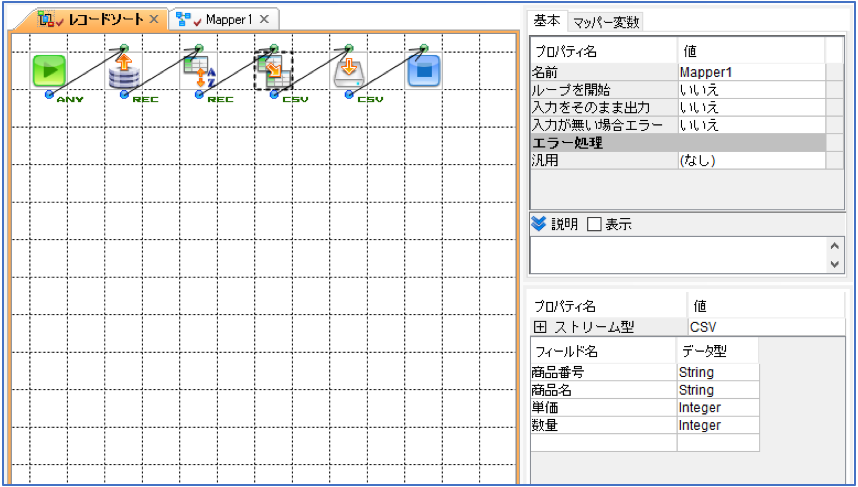Close the レコードソート tab

(x=154, y=20)
